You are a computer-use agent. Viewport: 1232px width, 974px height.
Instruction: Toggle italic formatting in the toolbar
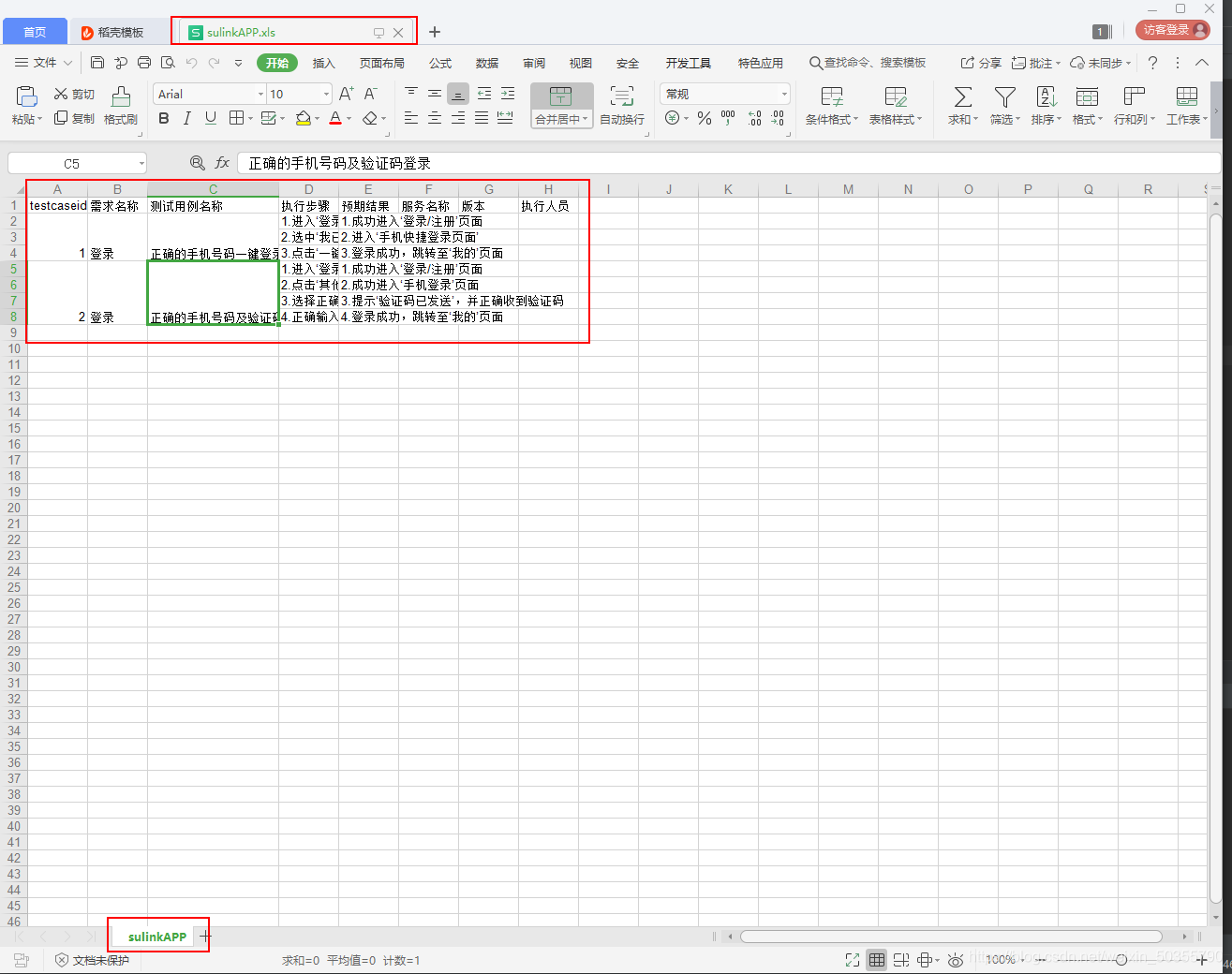coord(186,118)
